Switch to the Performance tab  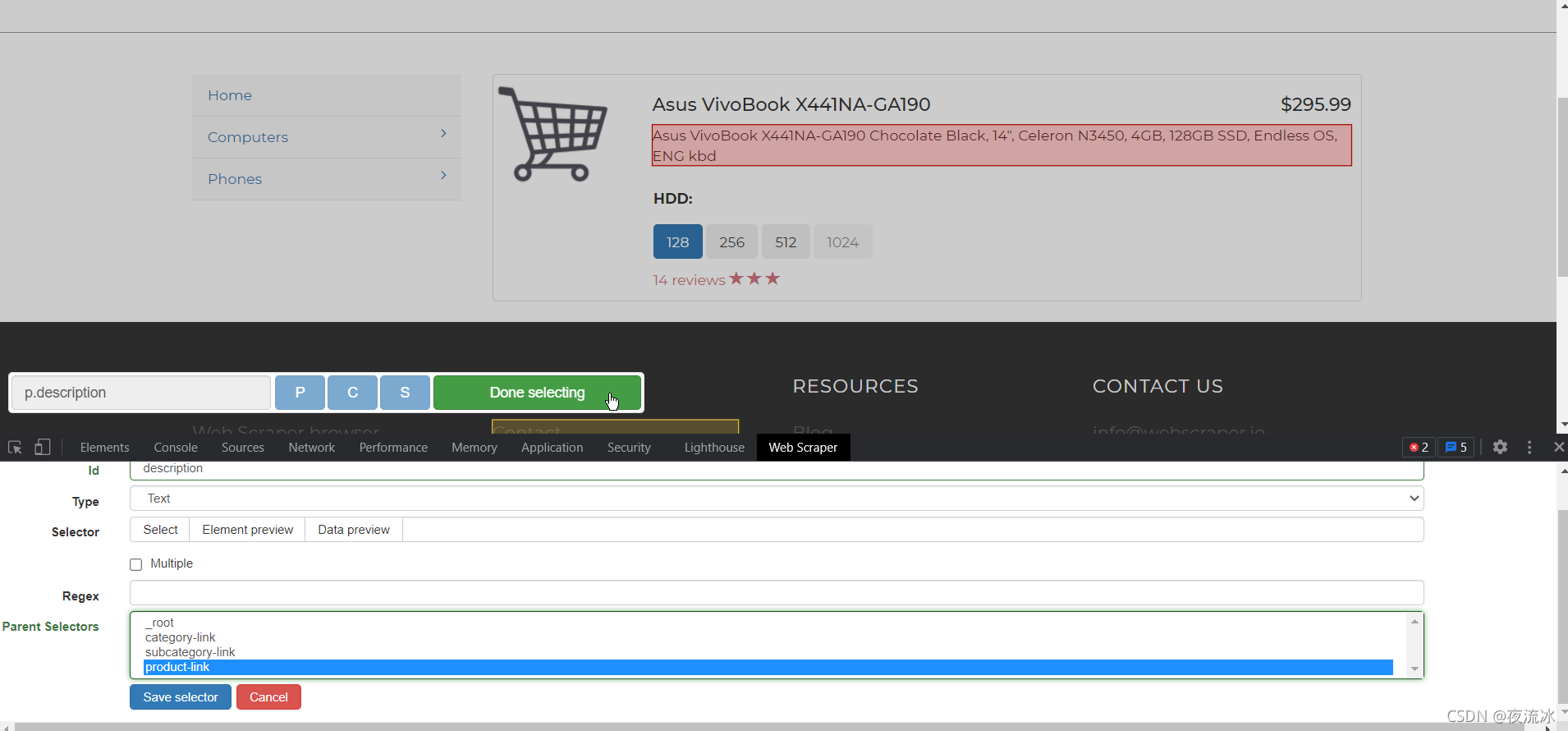(x=393, y=447)
